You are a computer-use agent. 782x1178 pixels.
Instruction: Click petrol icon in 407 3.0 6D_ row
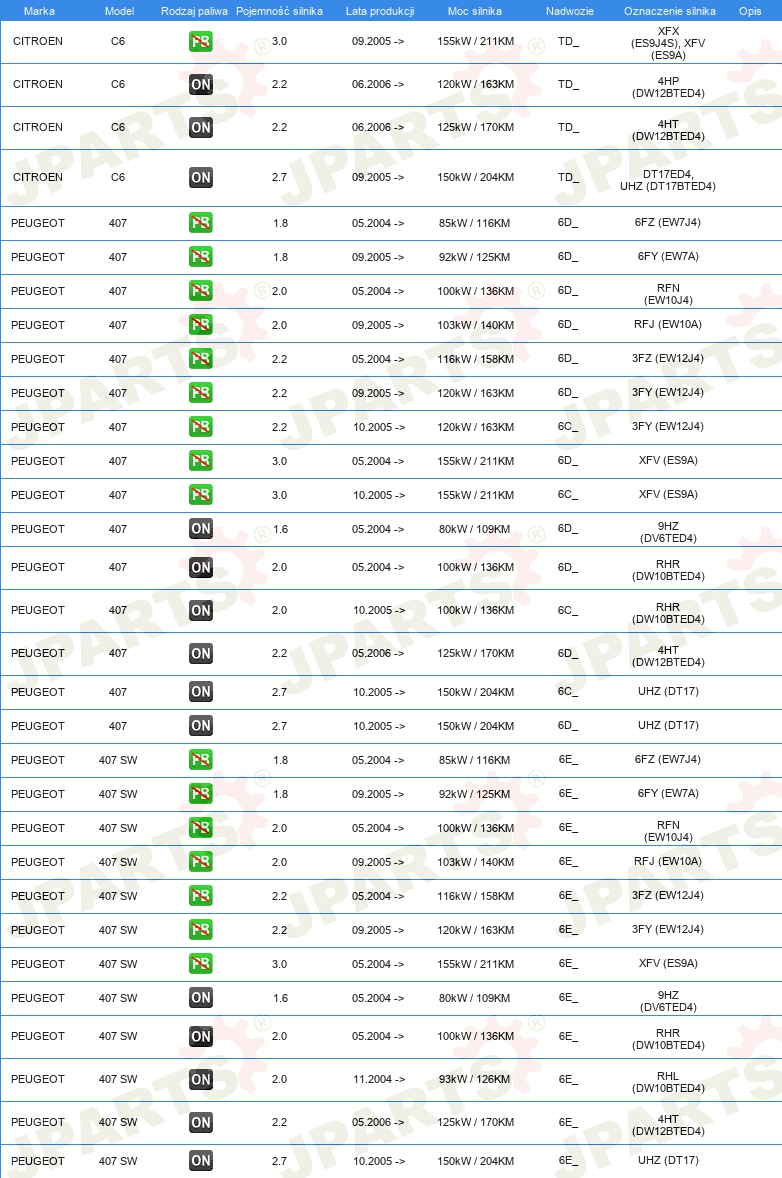pos(201,461)
